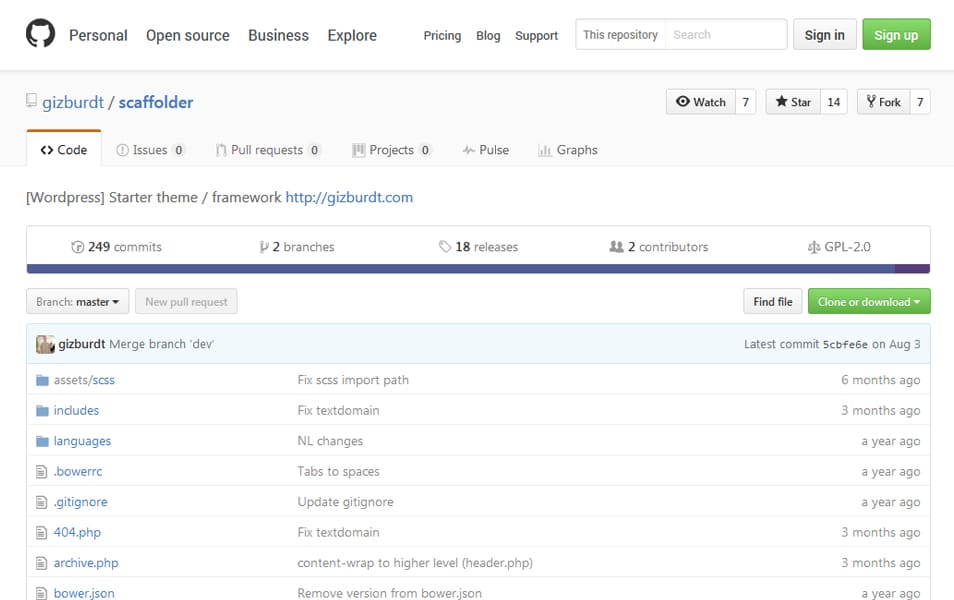
Task: View the 249 commits link
Action: coord(117,246)
